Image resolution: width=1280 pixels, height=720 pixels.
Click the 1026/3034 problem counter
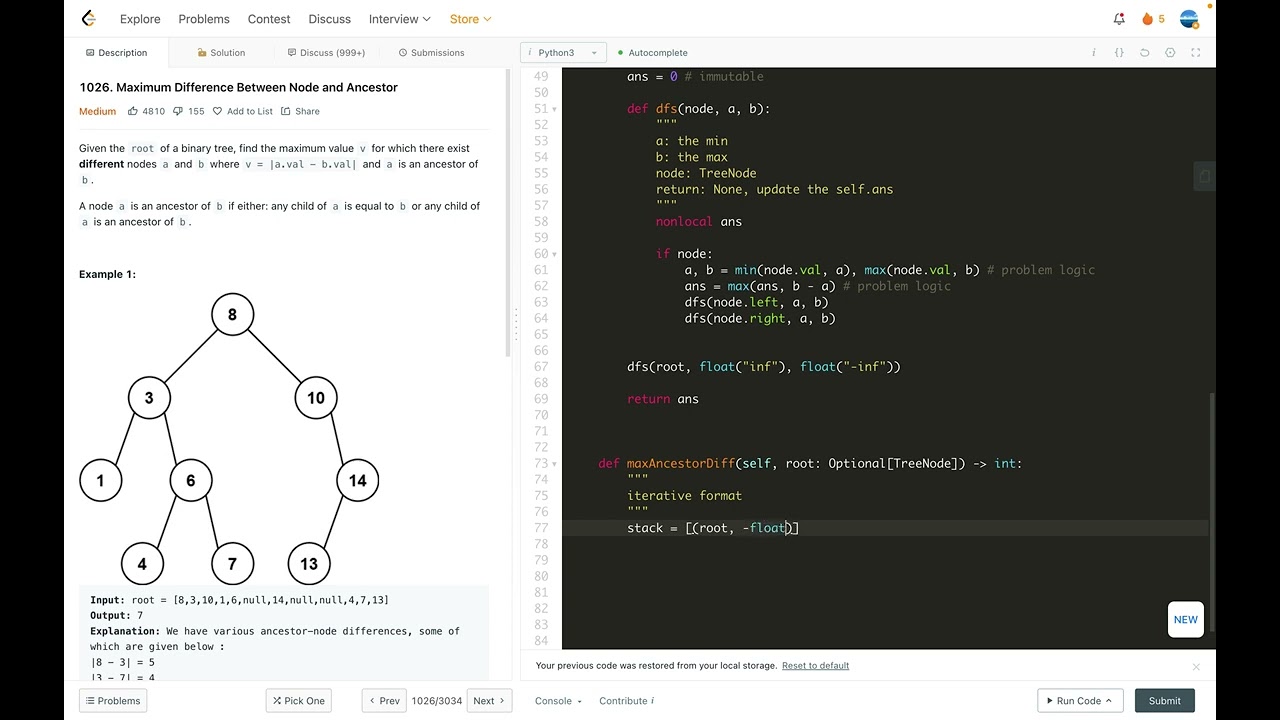[x=437, y=701]
